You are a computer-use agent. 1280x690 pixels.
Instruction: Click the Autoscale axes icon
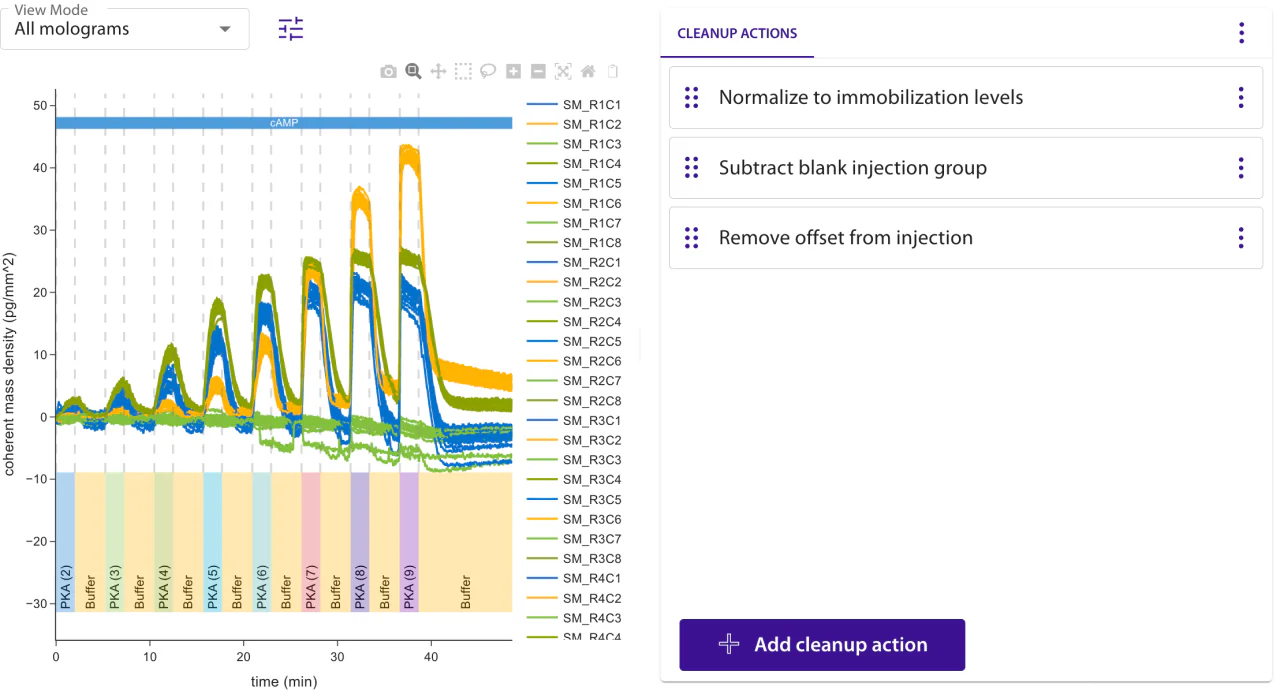pos(563,71)
